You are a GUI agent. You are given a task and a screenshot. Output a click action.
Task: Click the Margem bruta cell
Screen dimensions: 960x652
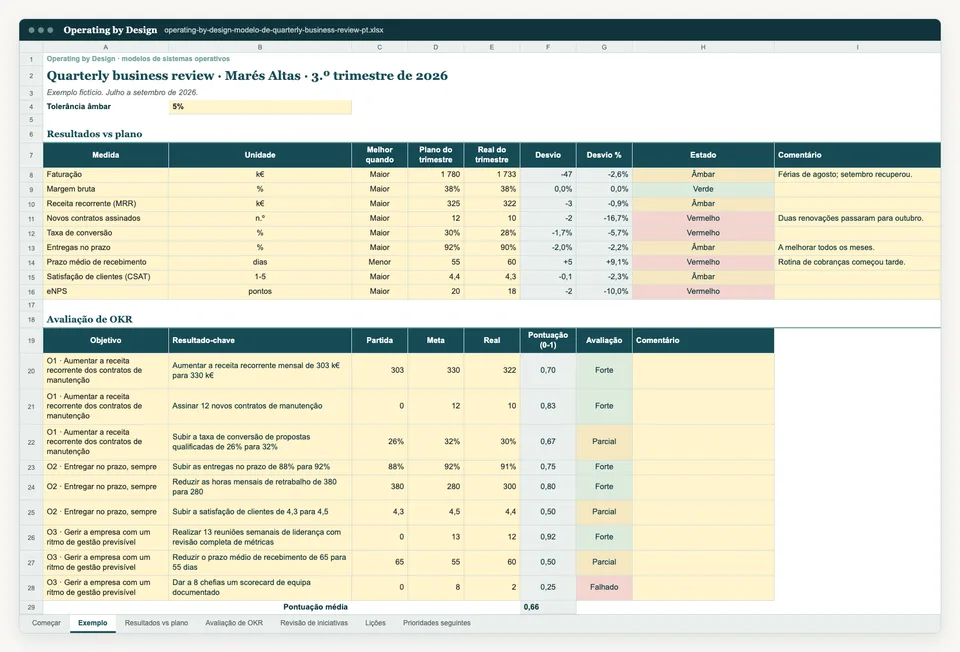pyautogui.click(x=105, y=189)
